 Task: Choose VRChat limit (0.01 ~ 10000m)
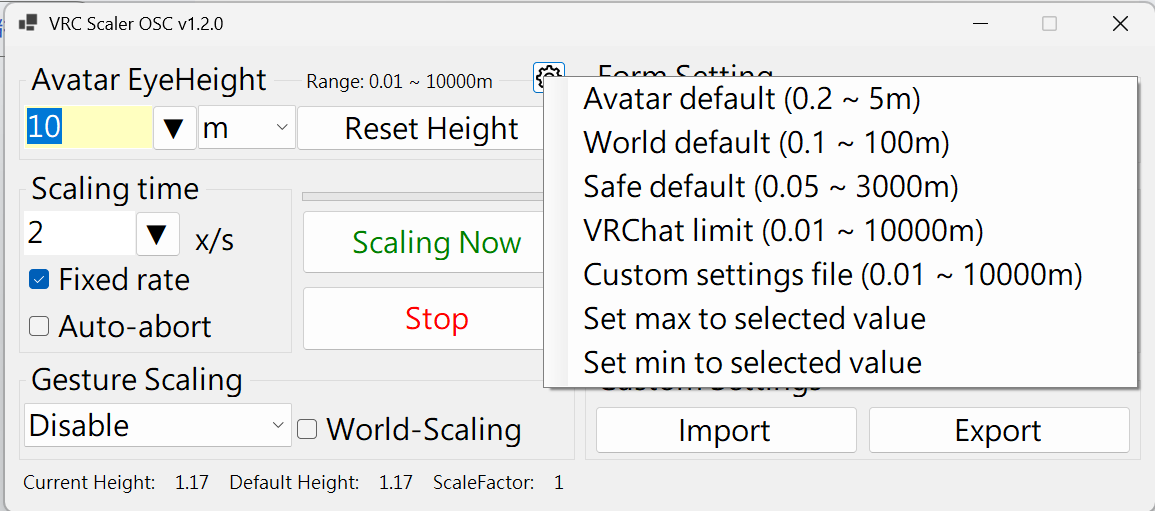tap(840, 231)
